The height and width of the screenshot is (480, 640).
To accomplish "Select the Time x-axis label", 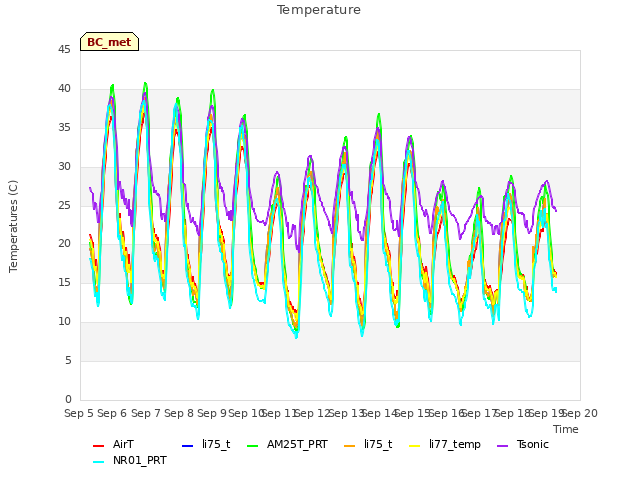I will (x=566, y=429).
